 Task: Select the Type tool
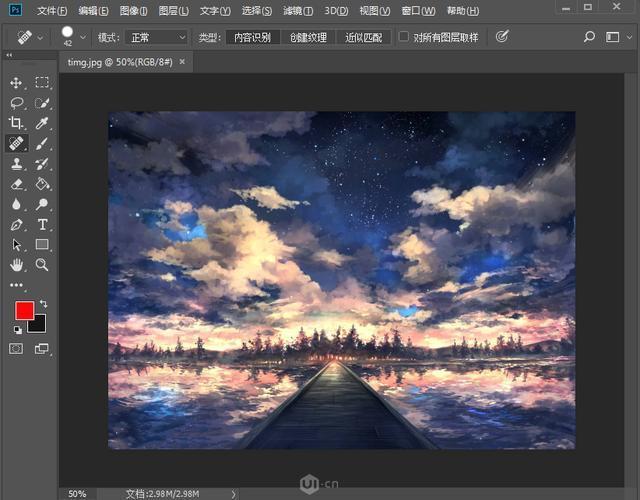pyautogui.click(x=42, y=224)
